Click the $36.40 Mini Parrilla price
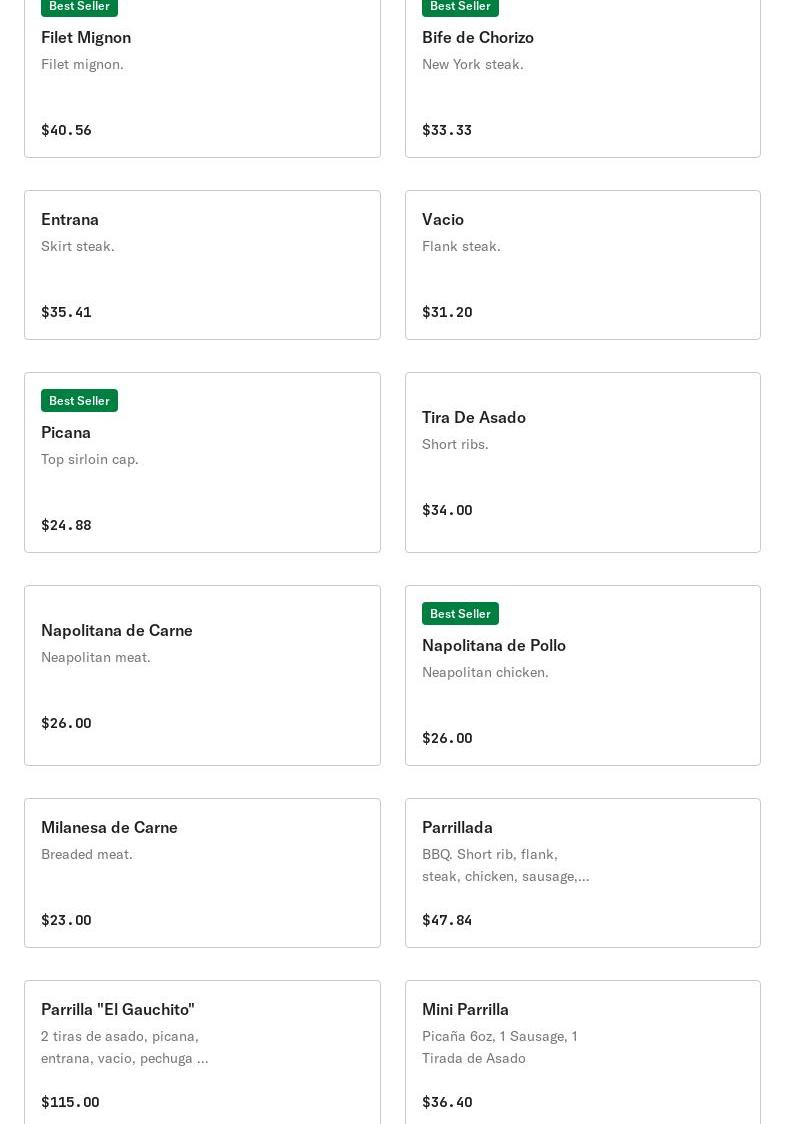This screenshot has width=785, height=1124. (447, 1102)
